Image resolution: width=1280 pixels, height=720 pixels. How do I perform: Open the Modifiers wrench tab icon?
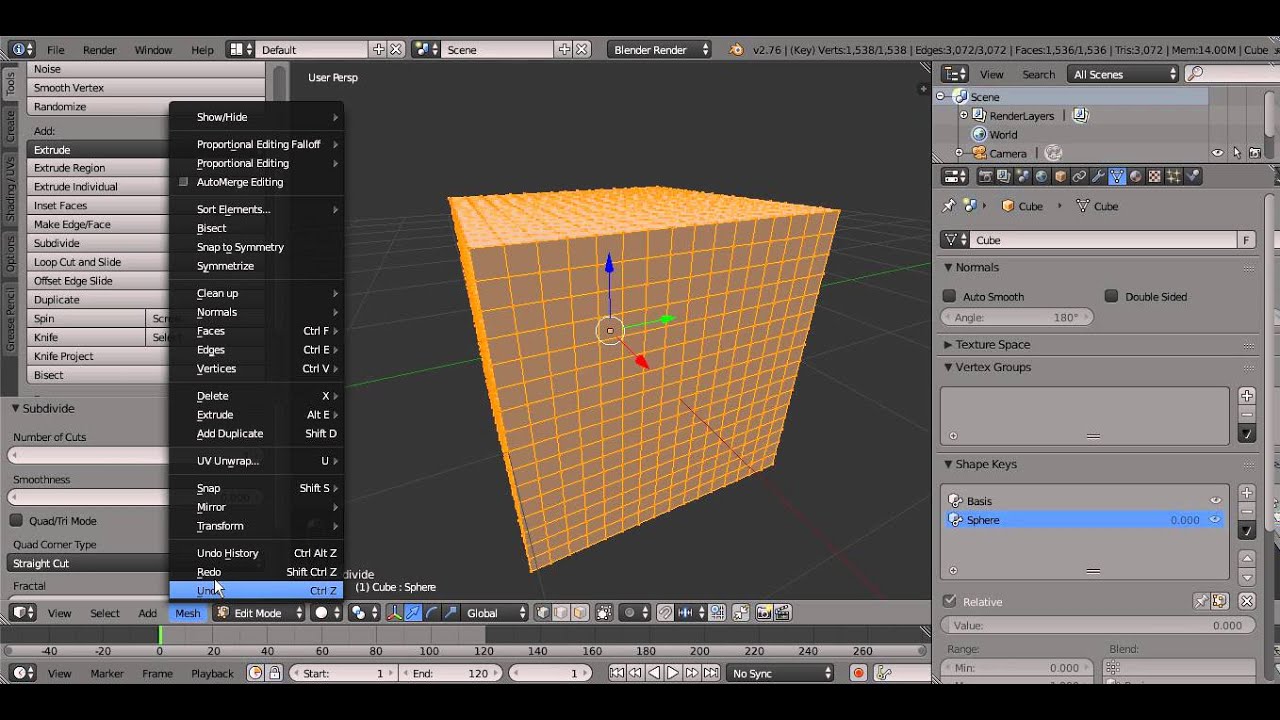[1098, 176]
